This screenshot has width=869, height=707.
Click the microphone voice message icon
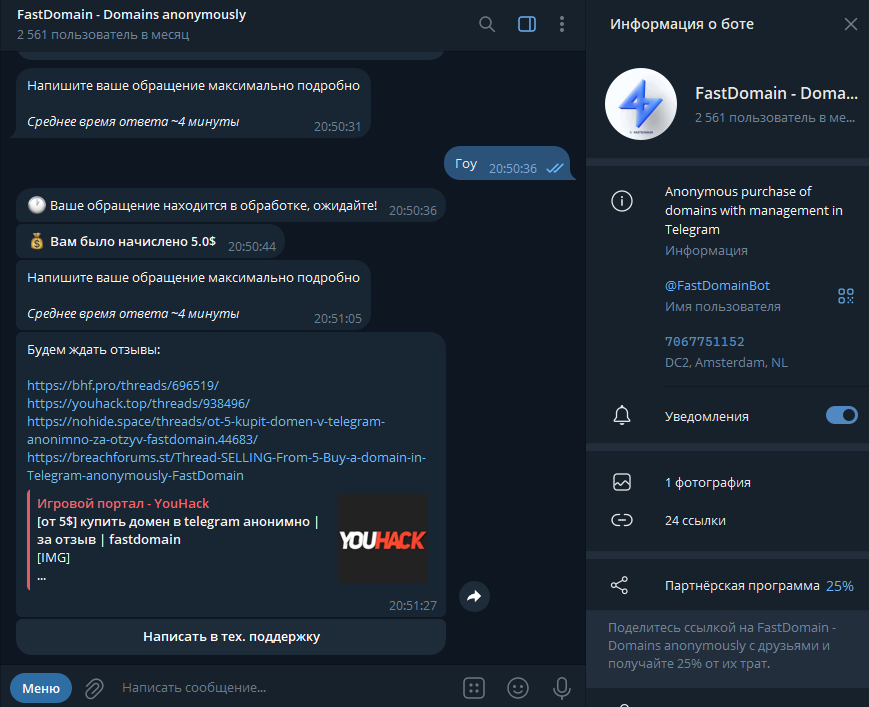(x=561, y=688)
